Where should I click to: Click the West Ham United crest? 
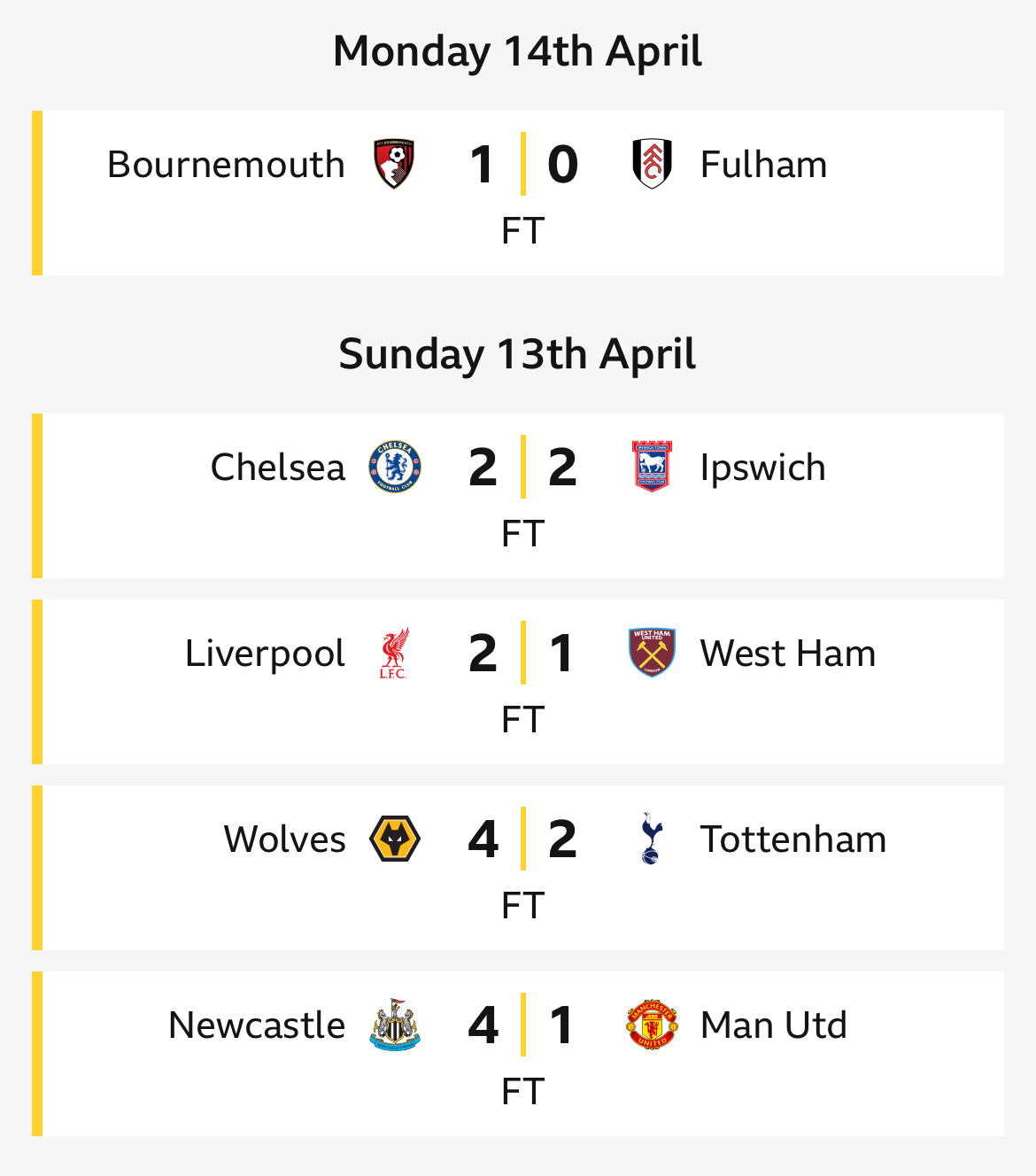pyautogui.click(x=652, y=653)
